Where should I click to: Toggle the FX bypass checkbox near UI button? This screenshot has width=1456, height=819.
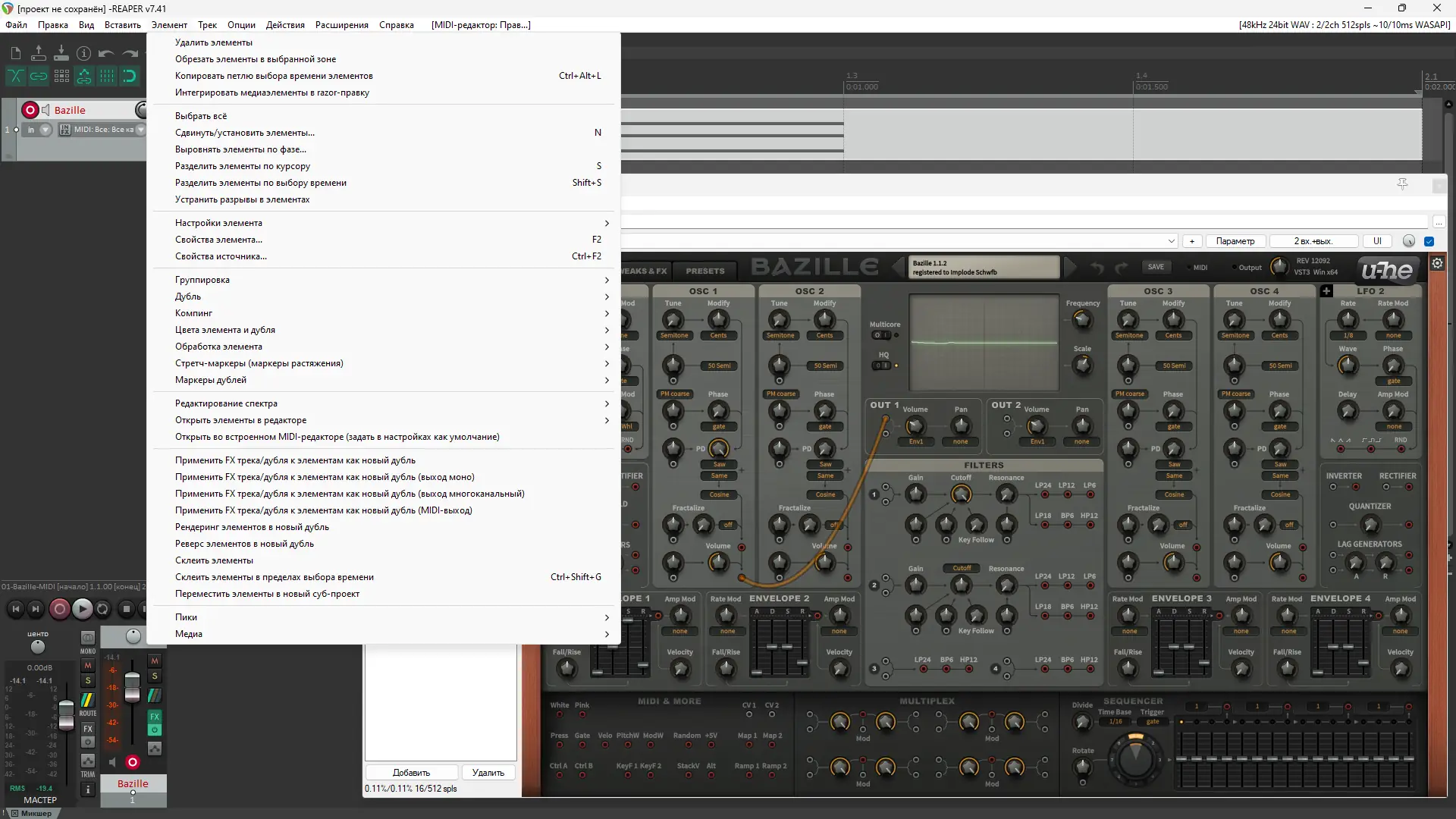click(1429, 241)
